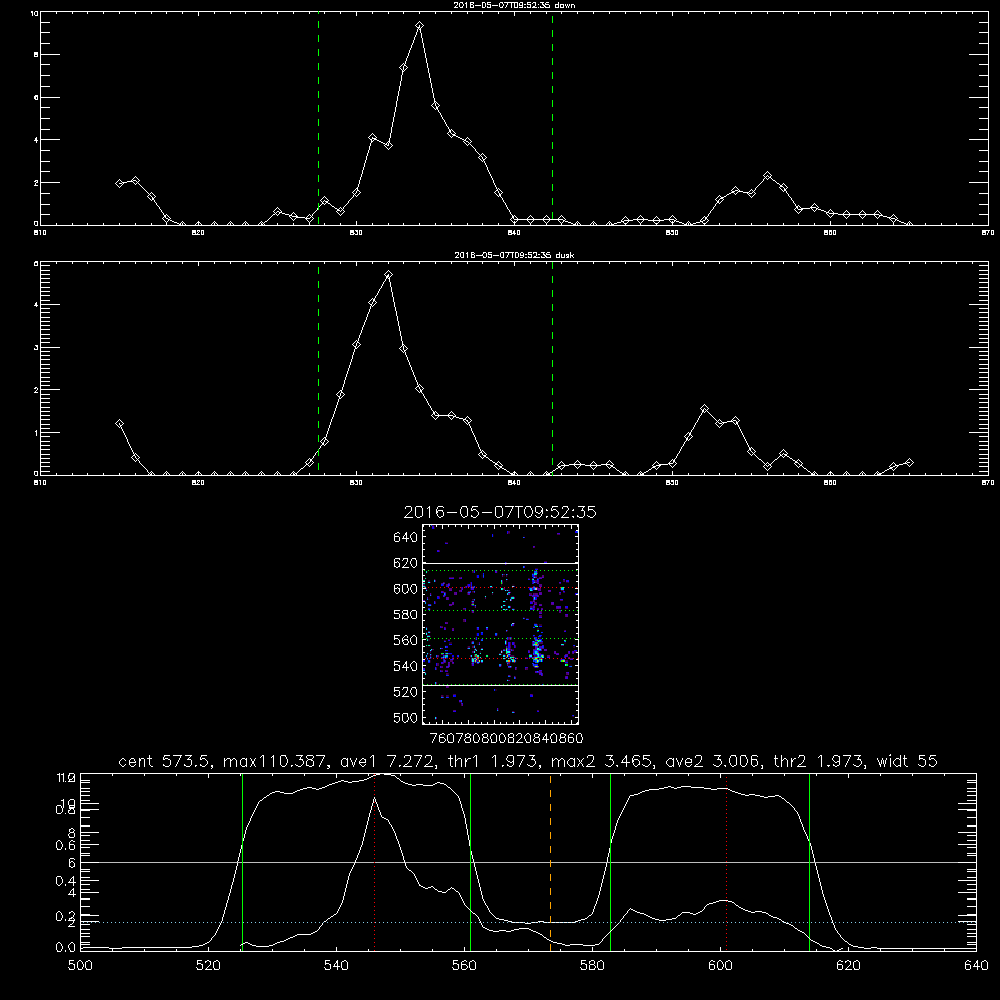This screenshot has height=1000, width=1000.
Task: Select the first diamond marker in dusk plot
Action: click(x=119, y=423)
